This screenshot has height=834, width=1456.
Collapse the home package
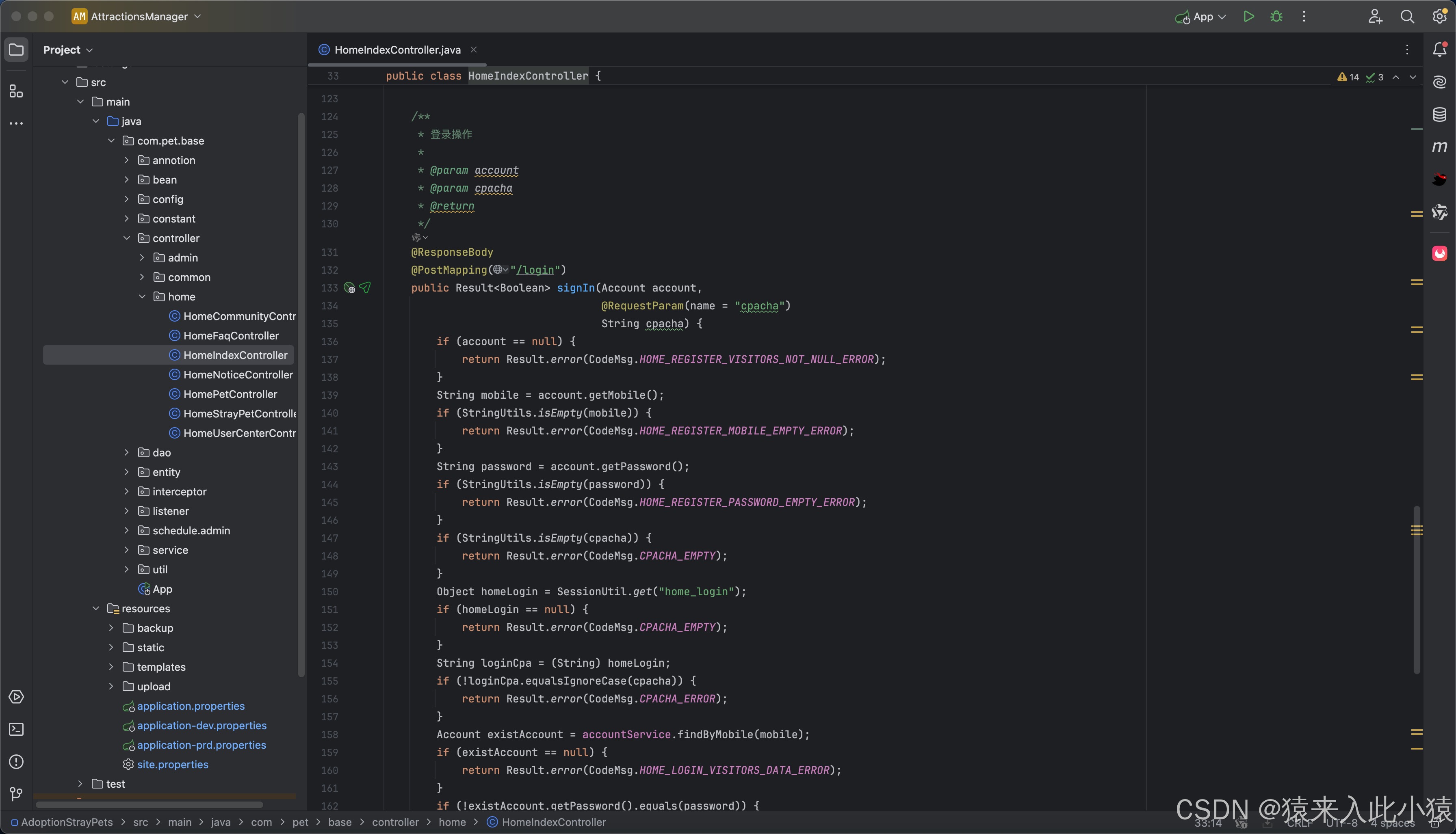pyautogui.click(x=142, y=297)
